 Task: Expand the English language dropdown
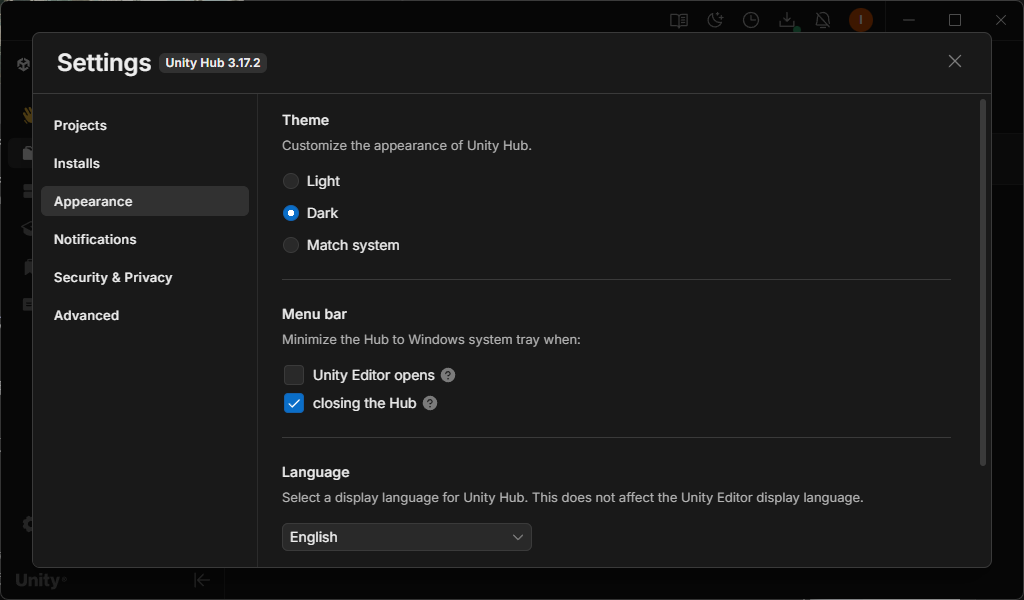coord(406,537)
